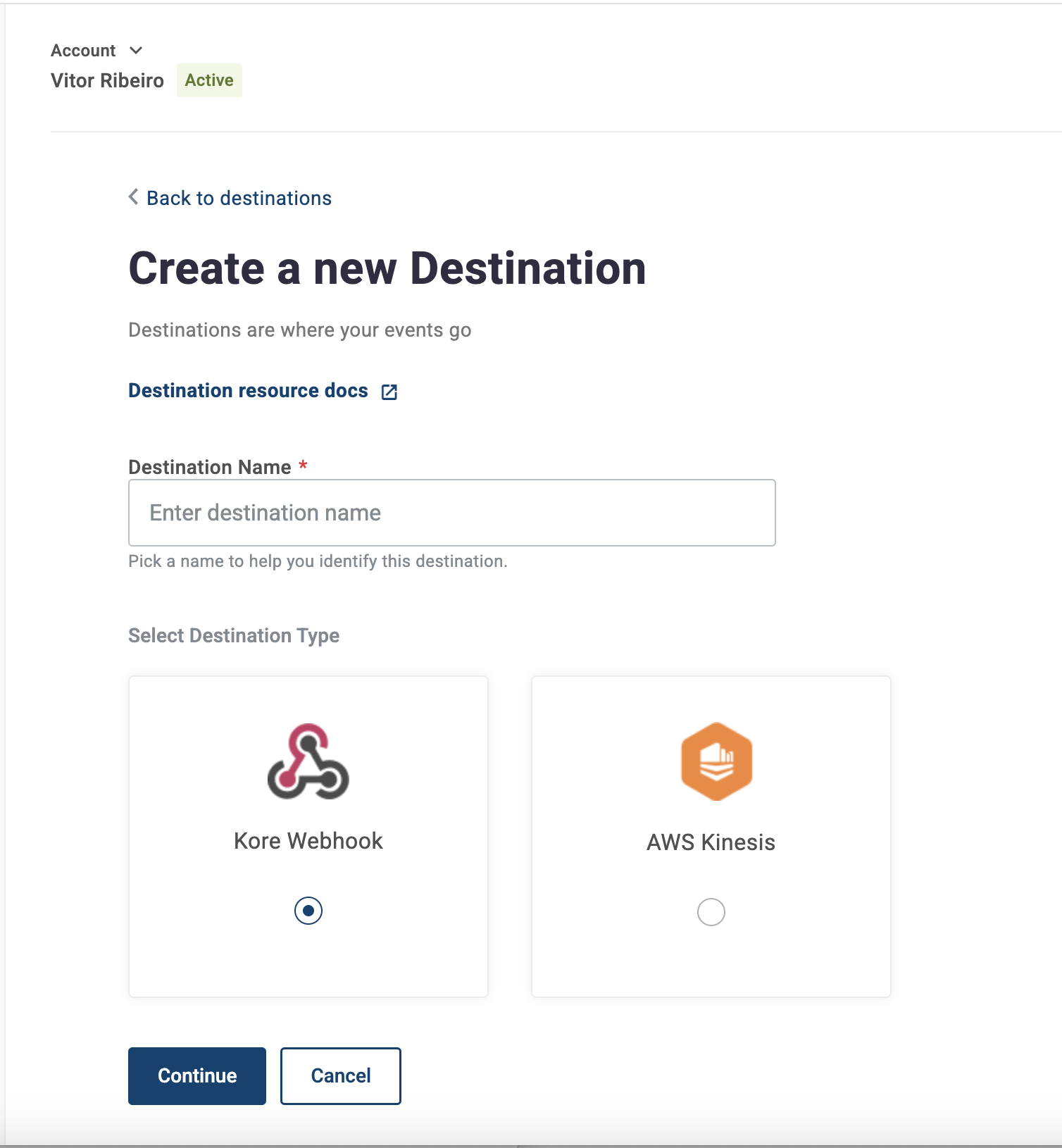Open Destination resource docs link
The width and height of the screenshot is (1062, 1148).
[x=248, y=391]
